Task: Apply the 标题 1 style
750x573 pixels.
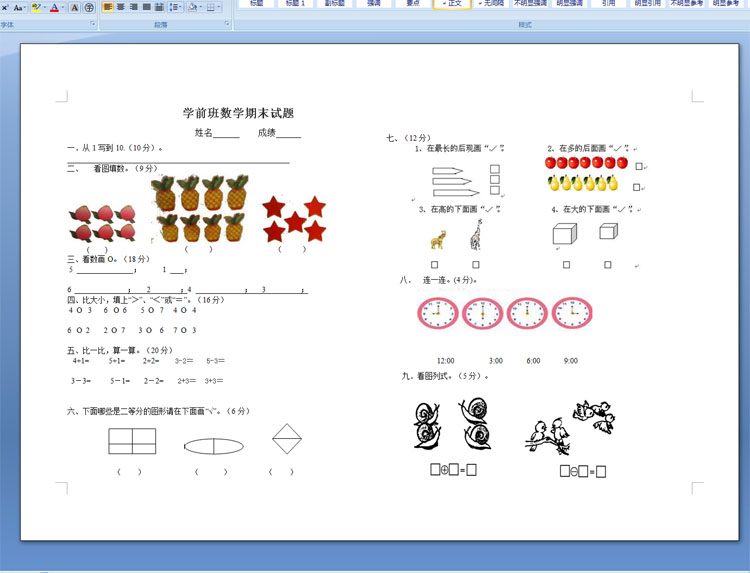Action: pos(295,3)
